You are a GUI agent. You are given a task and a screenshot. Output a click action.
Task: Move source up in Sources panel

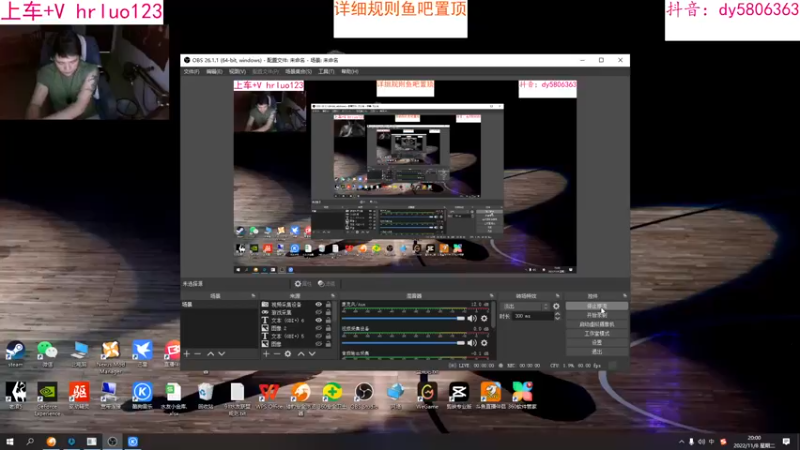301,354
